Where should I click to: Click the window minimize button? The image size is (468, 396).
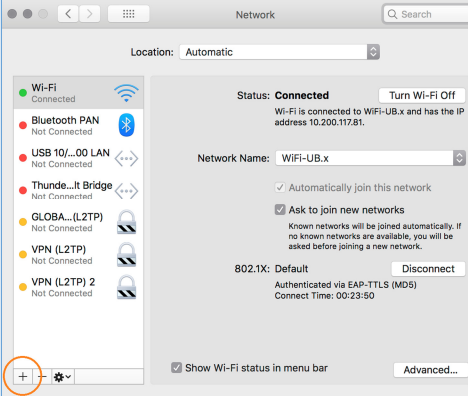(28, 14)
